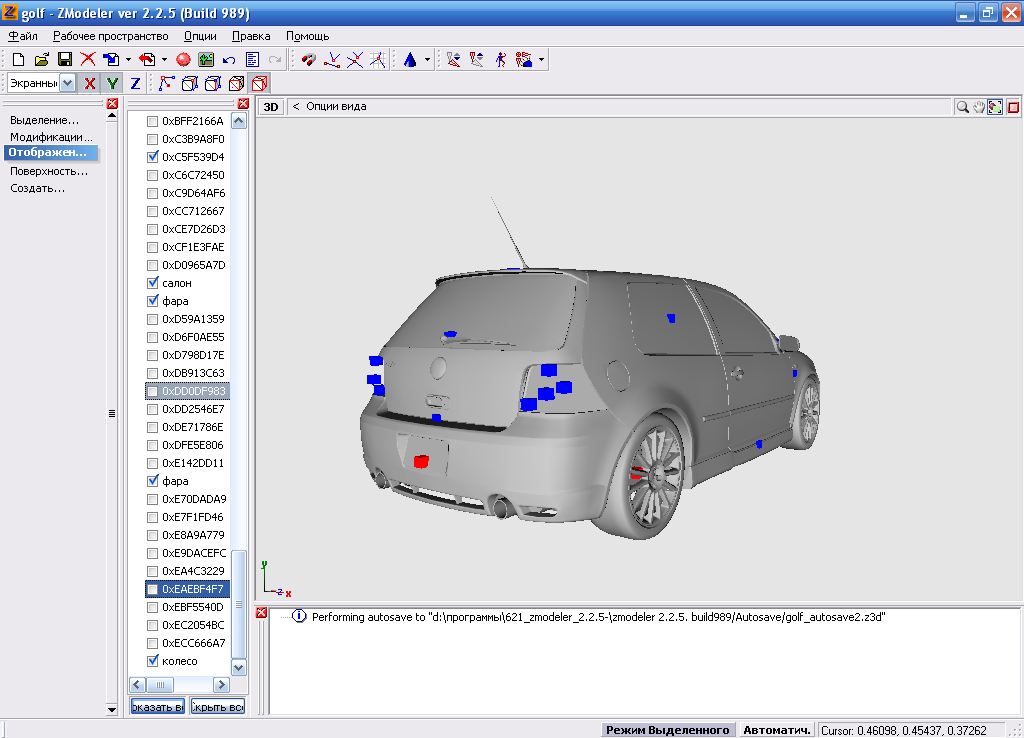Select the 'Отображен...' command group
Screen dimensions: 1024x738
[50, 152]
